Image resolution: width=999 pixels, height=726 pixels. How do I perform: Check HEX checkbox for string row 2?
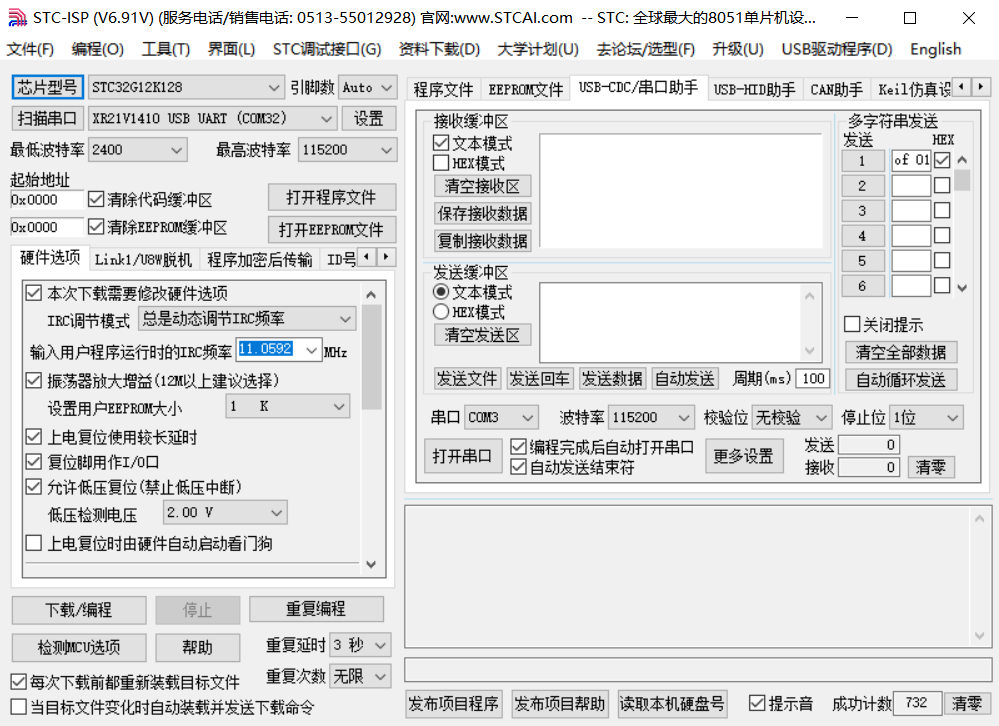pos(942,185)
